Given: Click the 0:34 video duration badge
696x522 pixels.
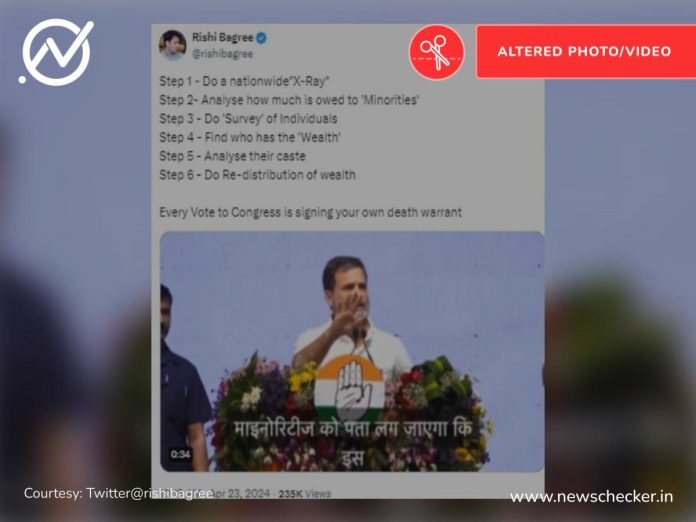Looking at the screenshot, I should [180, 455].
